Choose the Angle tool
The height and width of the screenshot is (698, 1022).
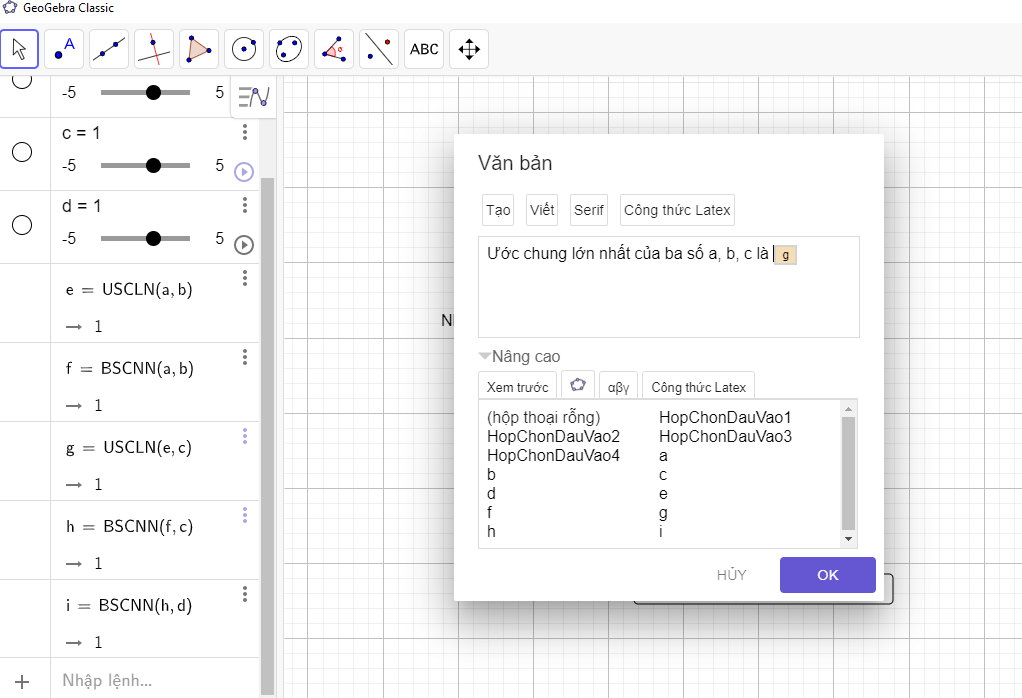(334, 48)
